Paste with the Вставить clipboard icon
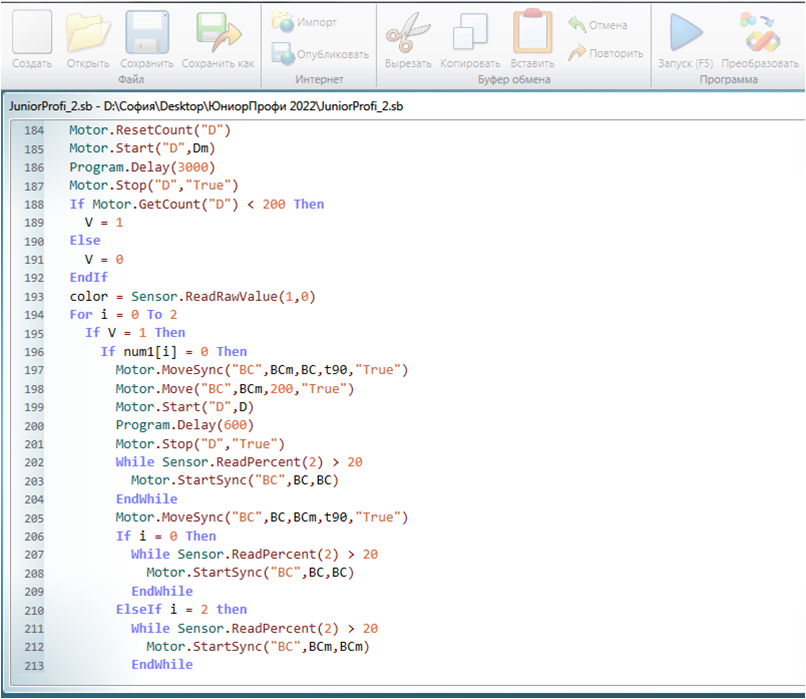The width and height of the screenshot is (806, 699). 532,31
